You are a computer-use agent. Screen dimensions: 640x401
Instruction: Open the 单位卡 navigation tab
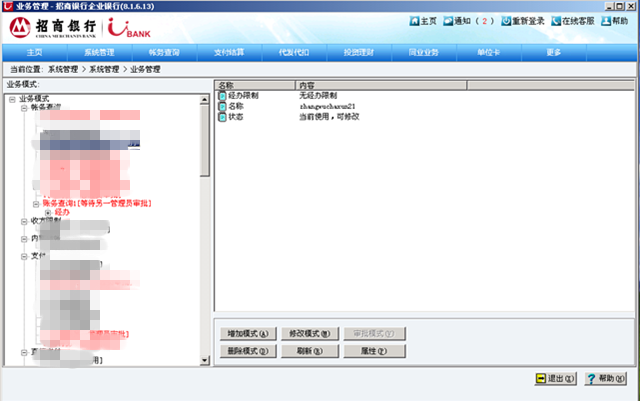pyautogui.click(x=489, y=53)
